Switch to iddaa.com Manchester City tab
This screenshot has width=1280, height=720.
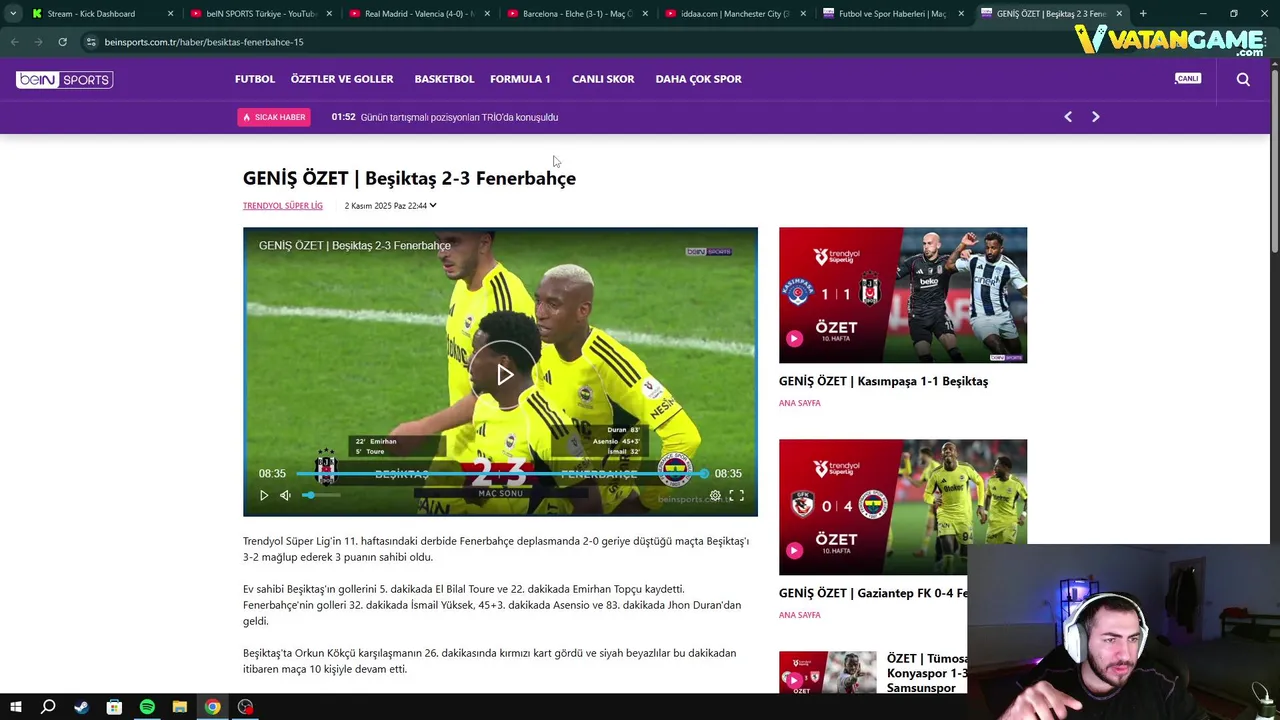pyautogui.click(x=736, y=14)
